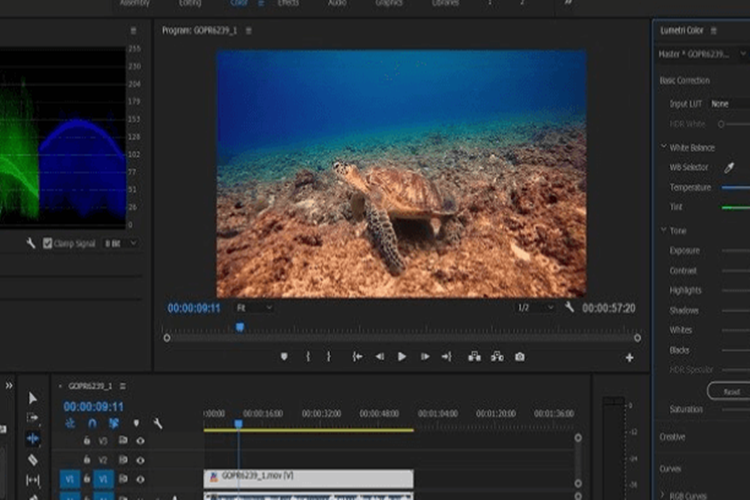750x500 pixels.
Task: Open timeline display settings wrench
Action: (x=158, y=423)
